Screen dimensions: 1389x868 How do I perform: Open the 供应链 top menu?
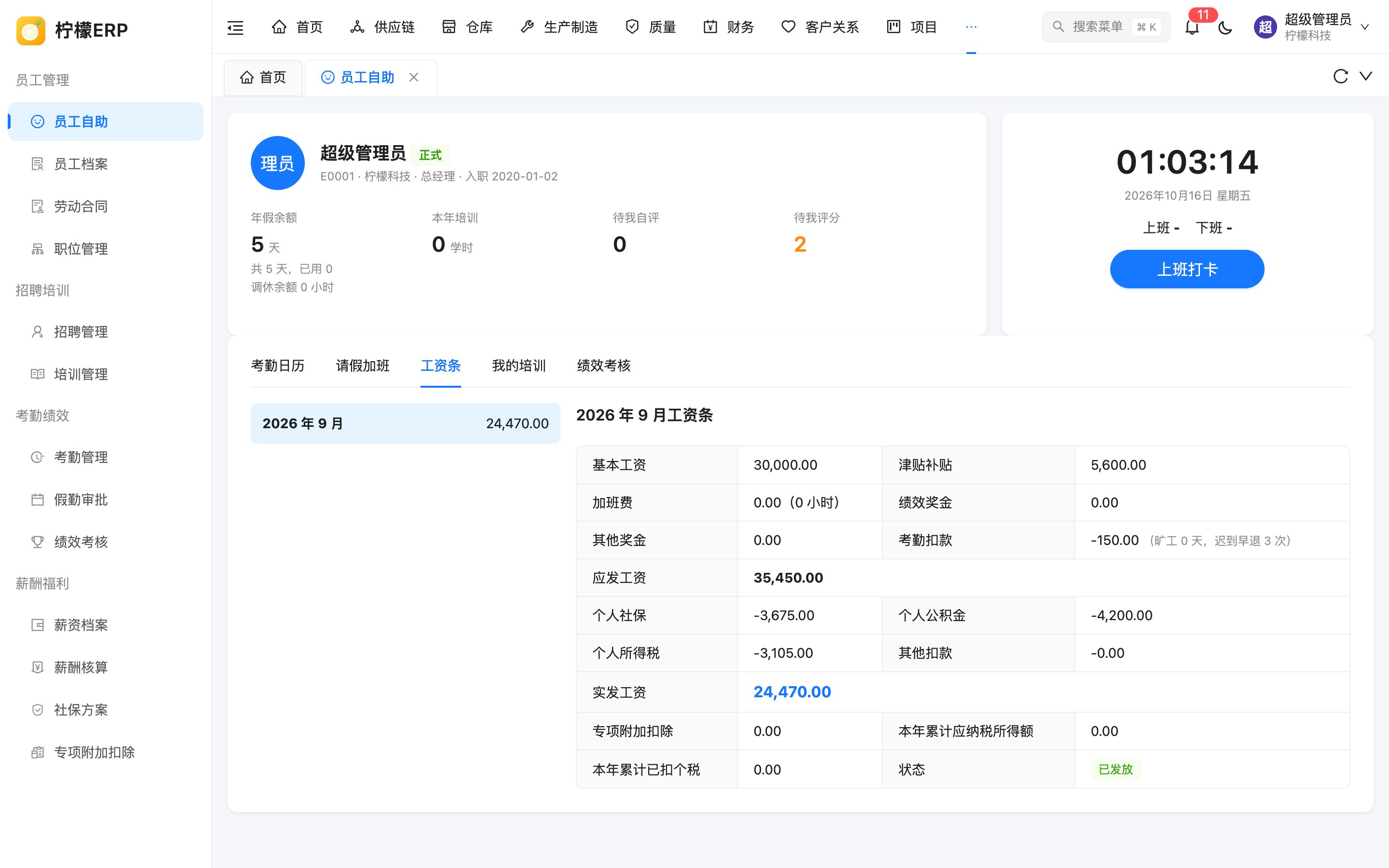click(382, 27)
